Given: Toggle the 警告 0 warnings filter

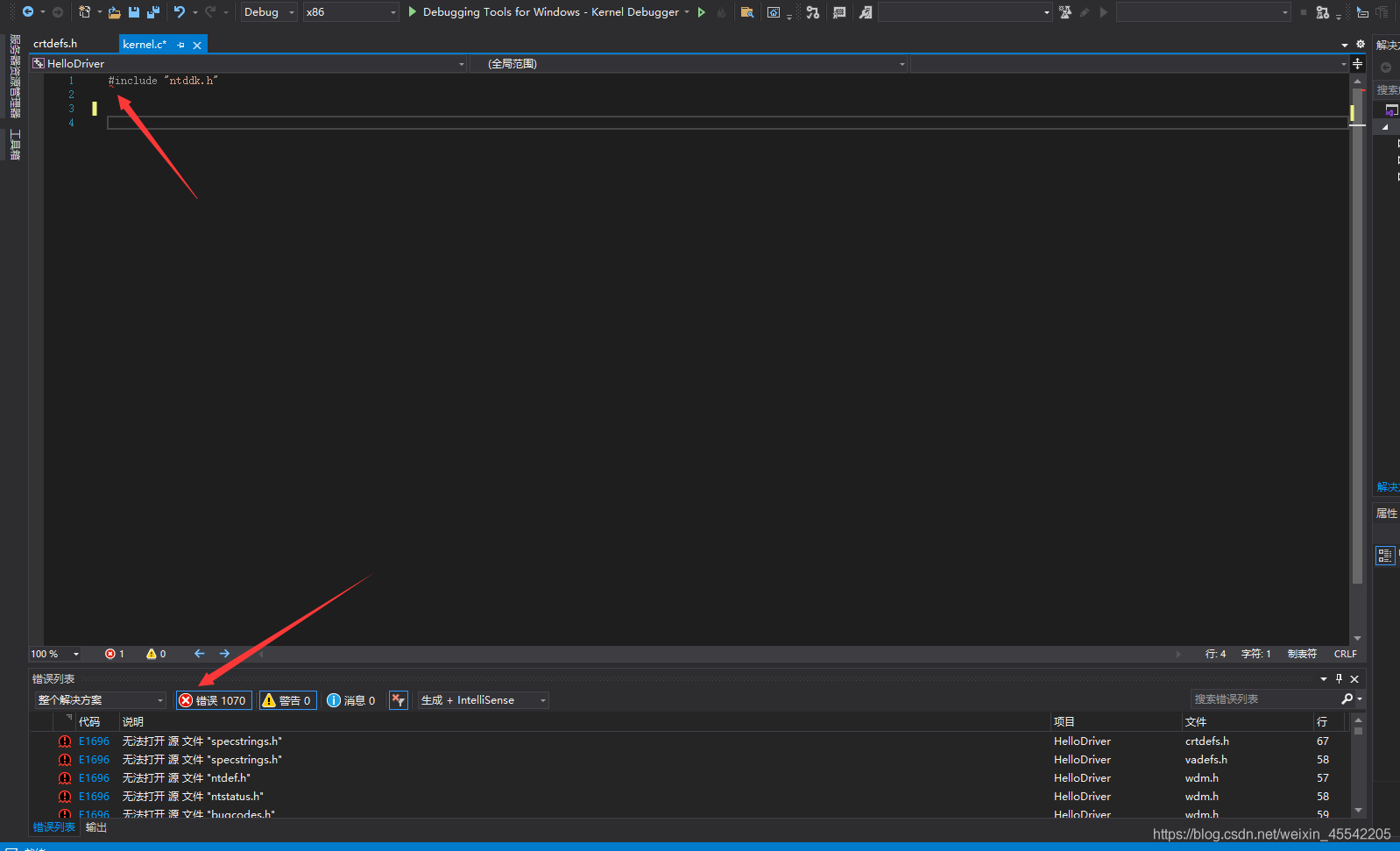Looking at the screenshot, I should pos(287,700).
